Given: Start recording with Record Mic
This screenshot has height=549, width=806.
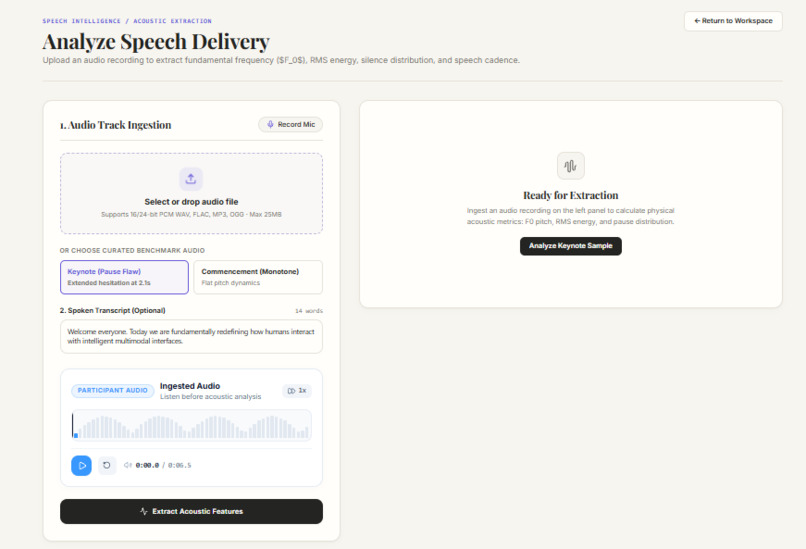Looking at the screenshot, I should 290,124.
